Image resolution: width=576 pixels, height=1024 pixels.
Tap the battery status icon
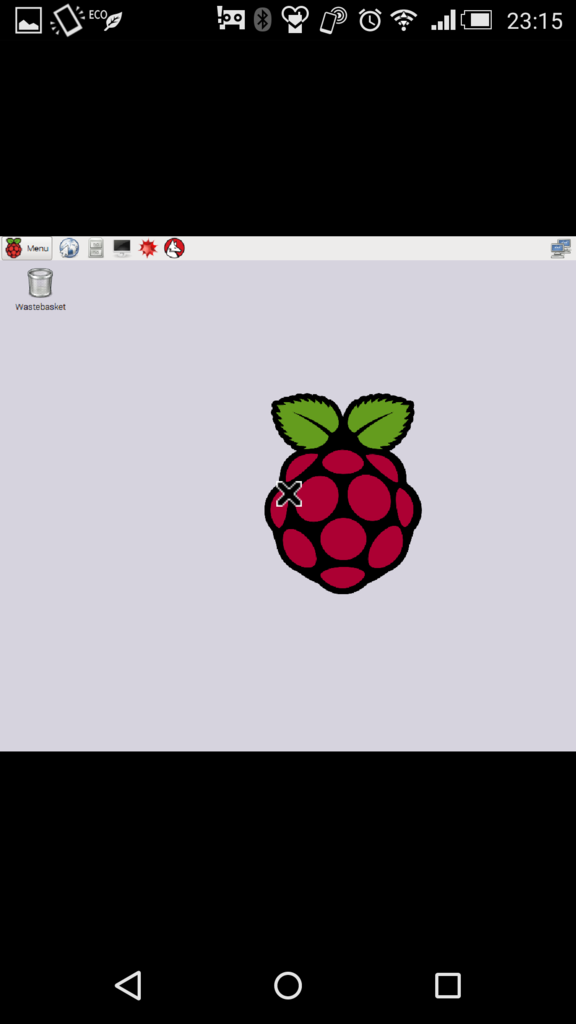click(477, 20)
